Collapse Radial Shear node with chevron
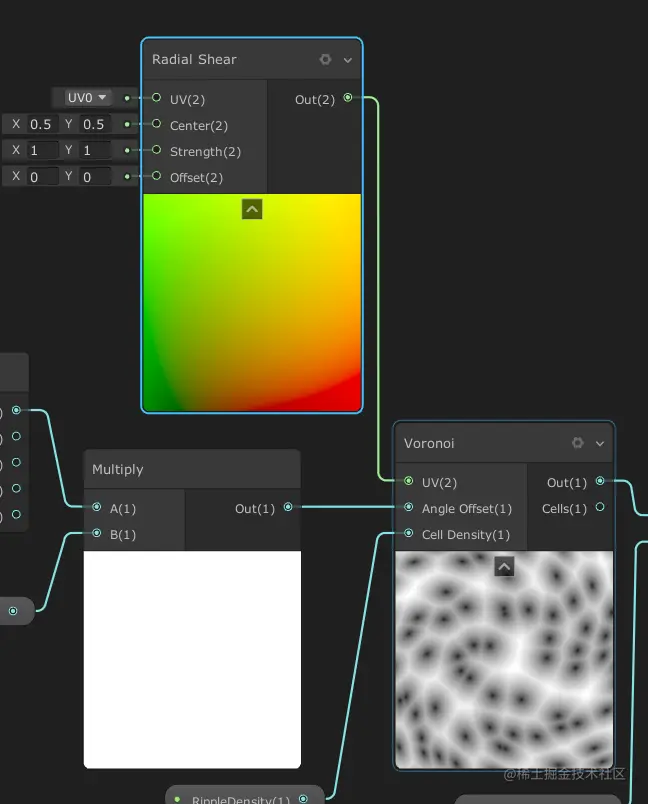 [x=348, y=60]
